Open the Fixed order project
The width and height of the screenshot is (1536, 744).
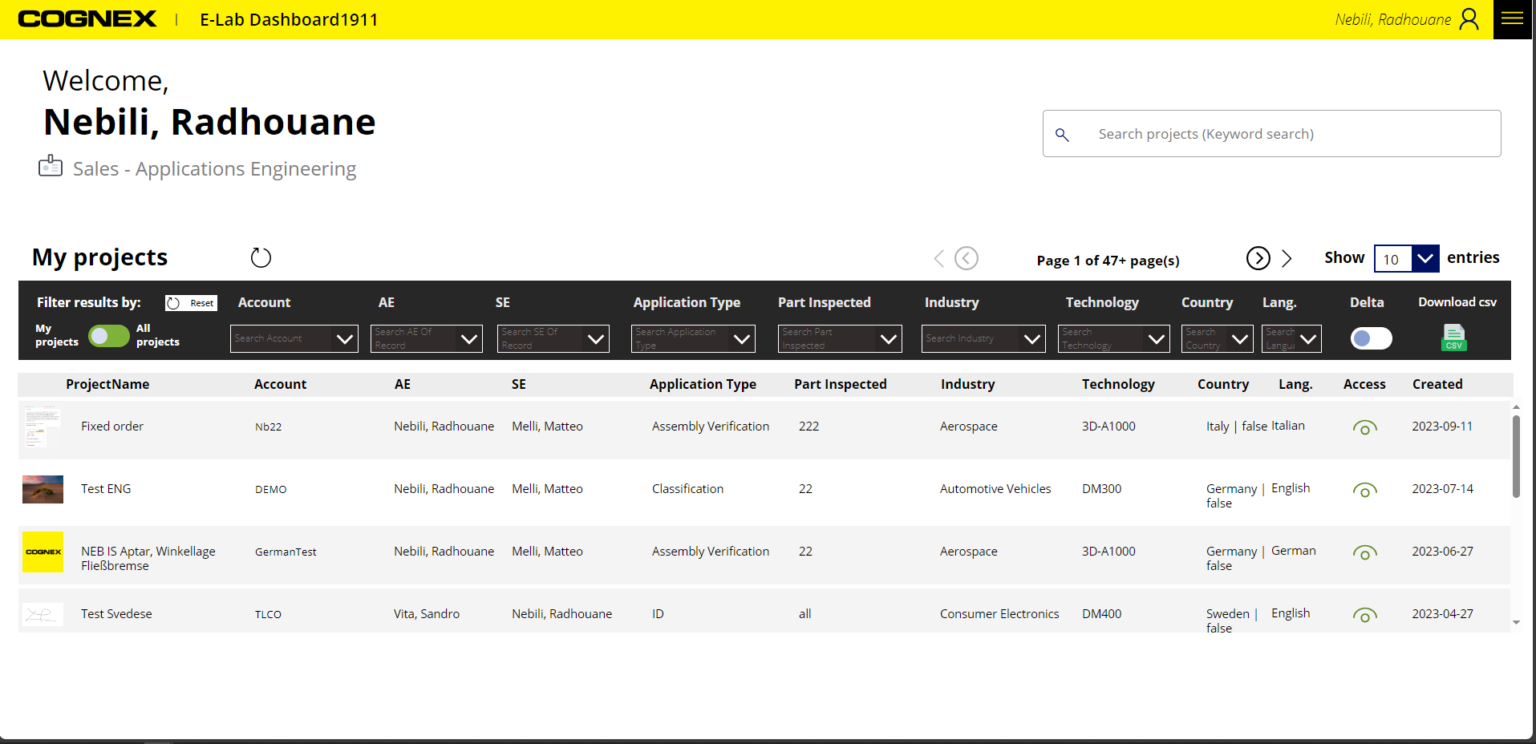(x=112, y=426)
